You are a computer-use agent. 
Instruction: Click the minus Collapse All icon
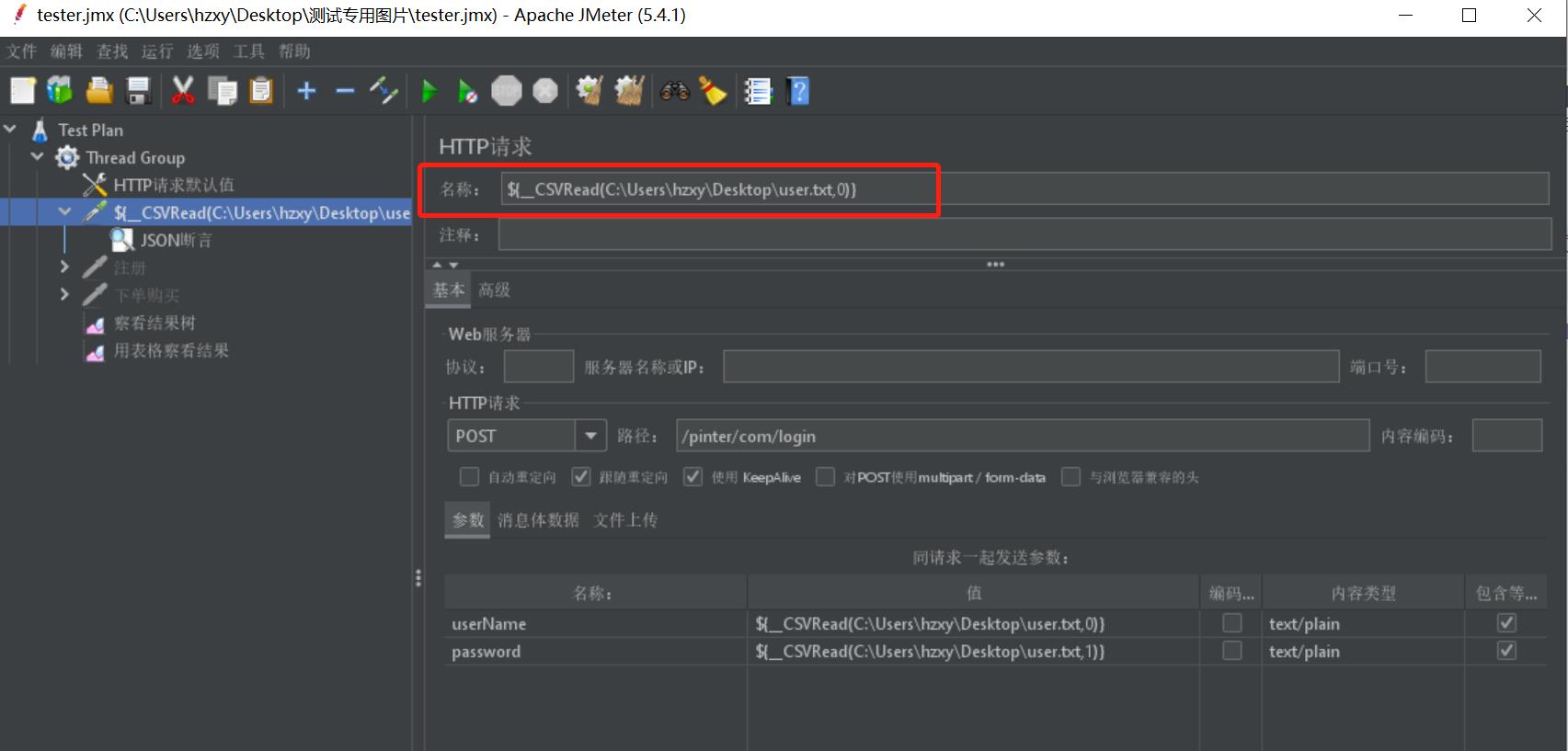[345, 91]
